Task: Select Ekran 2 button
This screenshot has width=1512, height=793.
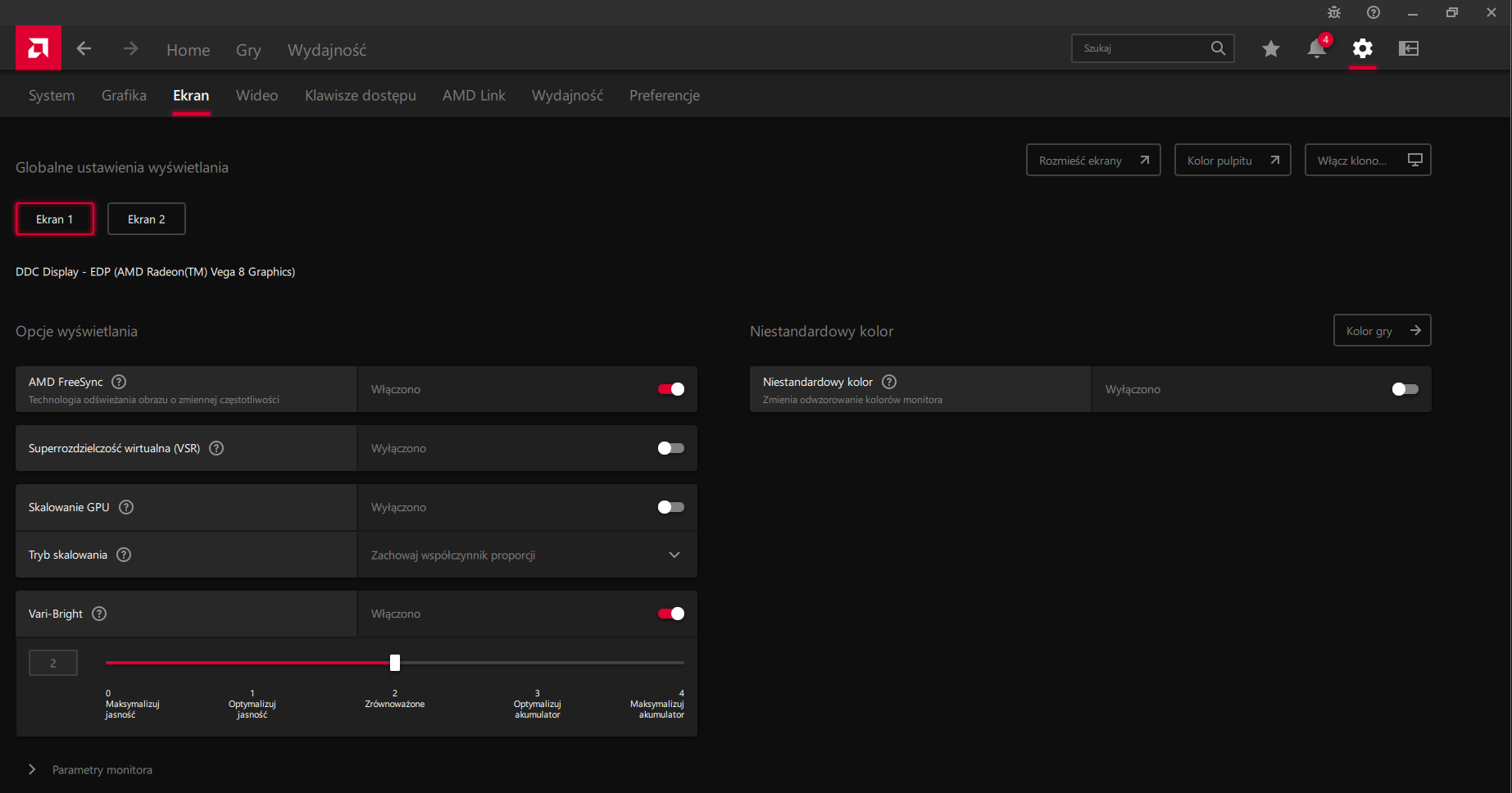Action: 147,219
